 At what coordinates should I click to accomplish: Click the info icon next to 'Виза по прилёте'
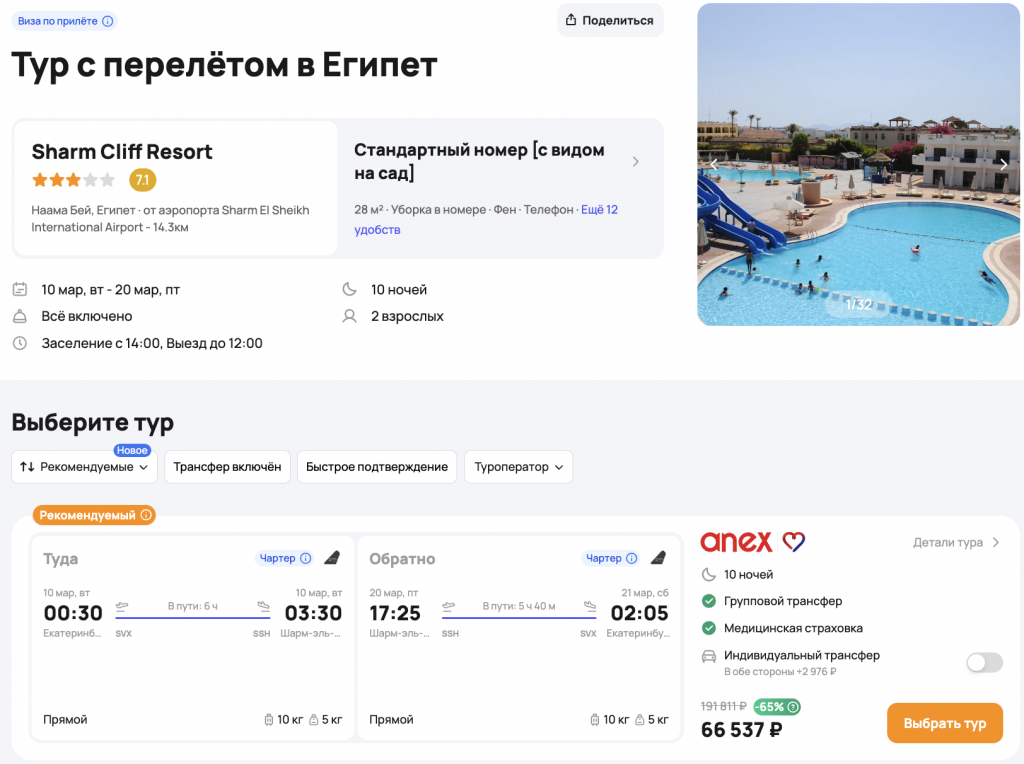click(108, 21)
